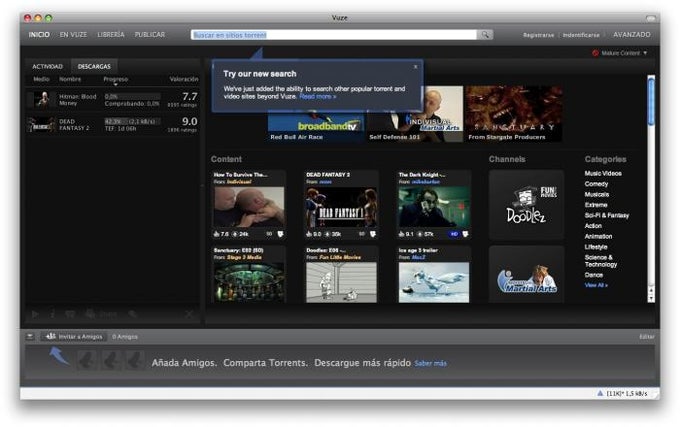
Task: Click the 'View All' categories link
Action: point(596,285)
